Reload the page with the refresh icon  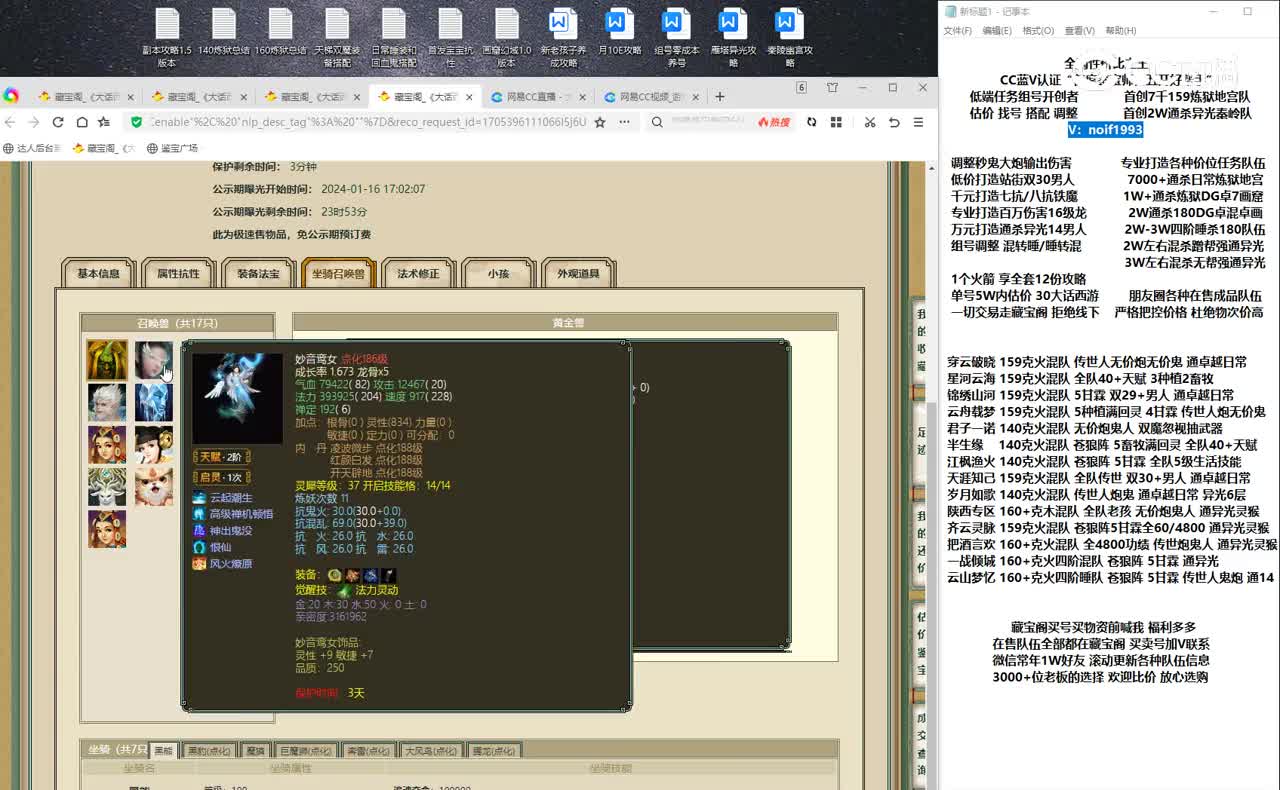coord(57,122)
